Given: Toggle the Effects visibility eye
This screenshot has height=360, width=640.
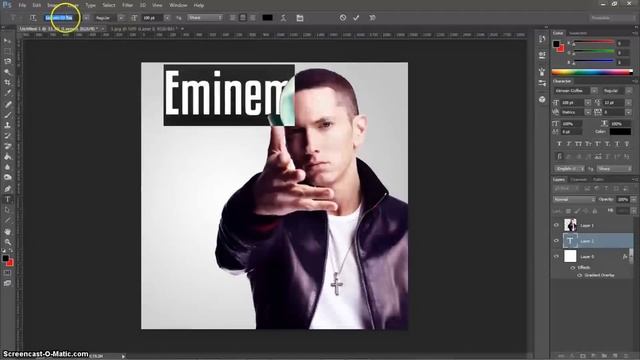Looking at the screenshot, I should point(573,268).
